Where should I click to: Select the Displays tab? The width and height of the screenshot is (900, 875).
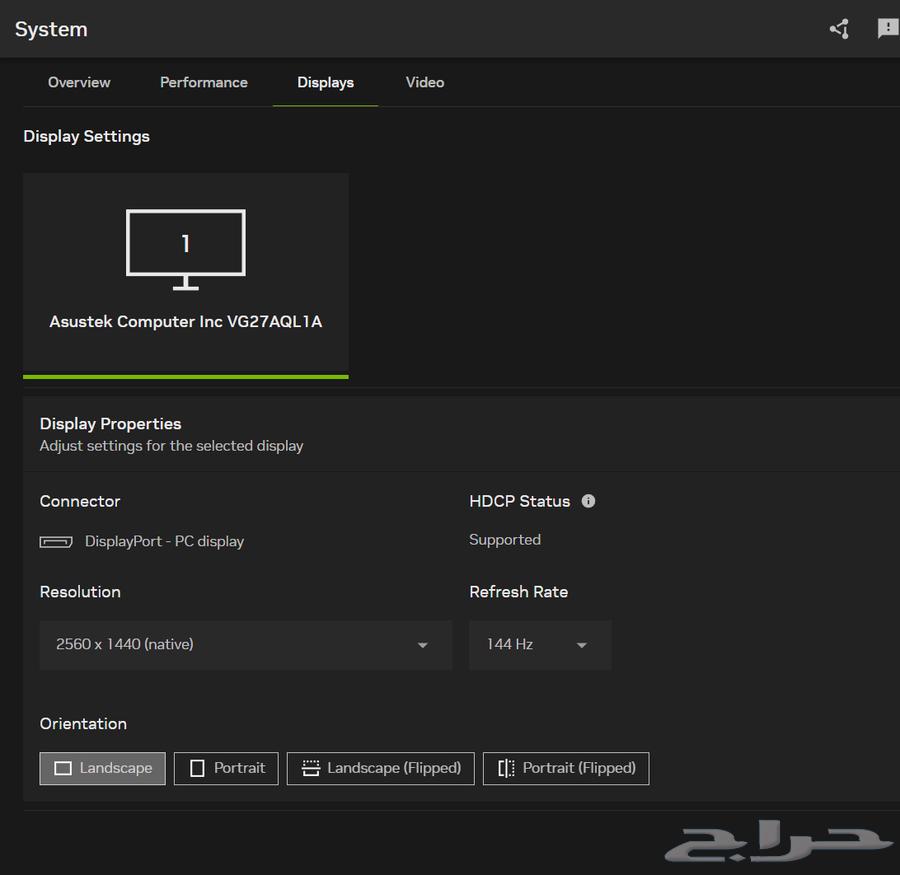325,83
